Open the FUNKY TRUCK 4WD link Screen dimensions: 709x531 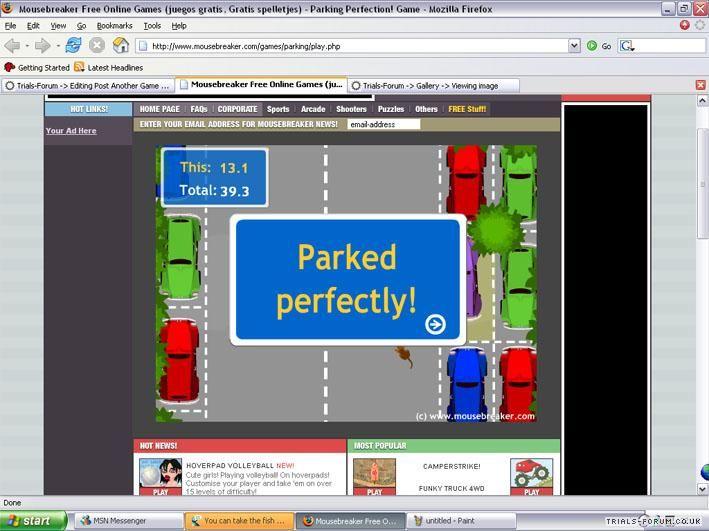coord(451,488)
